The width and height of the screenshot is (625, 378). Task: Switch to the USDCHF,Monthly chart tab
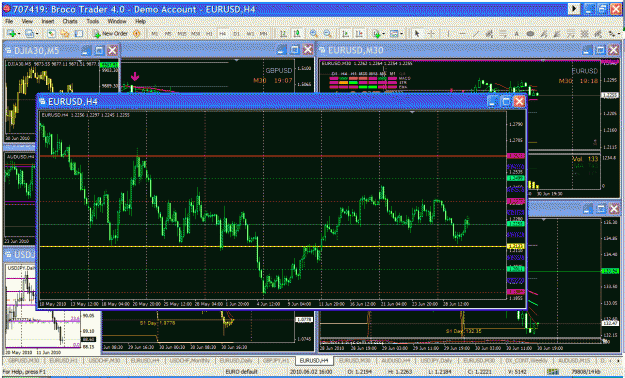point(190,361)
